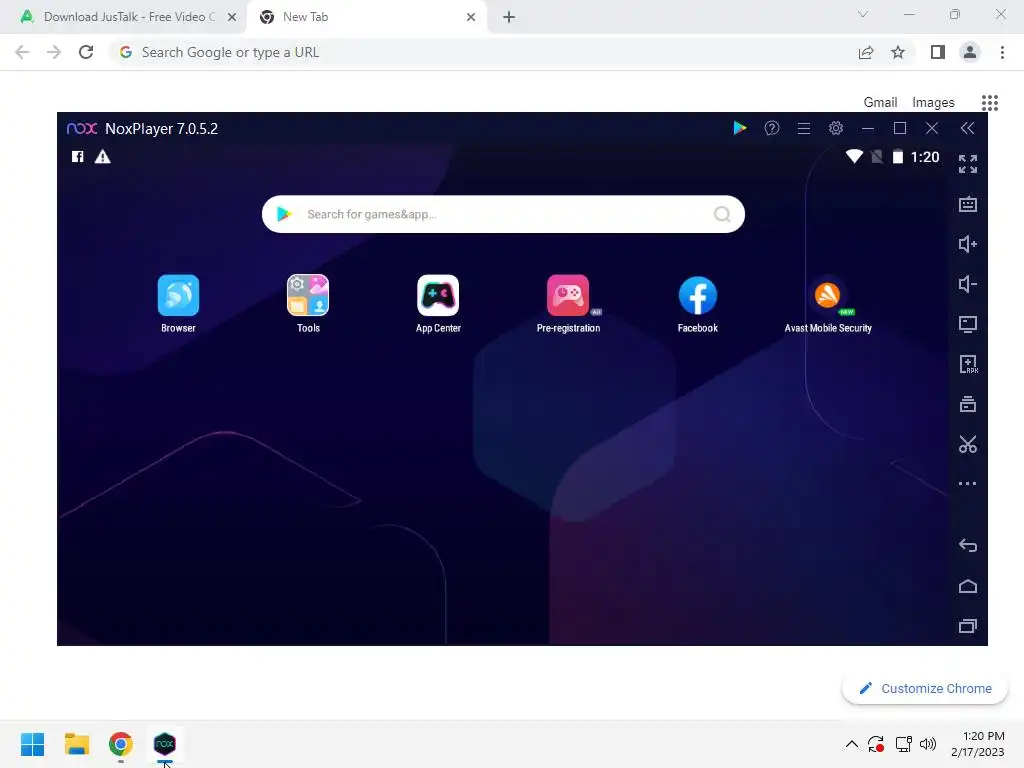Select the screenshot scissors tool
1024x768 pixels.
(x=968, y=445)
